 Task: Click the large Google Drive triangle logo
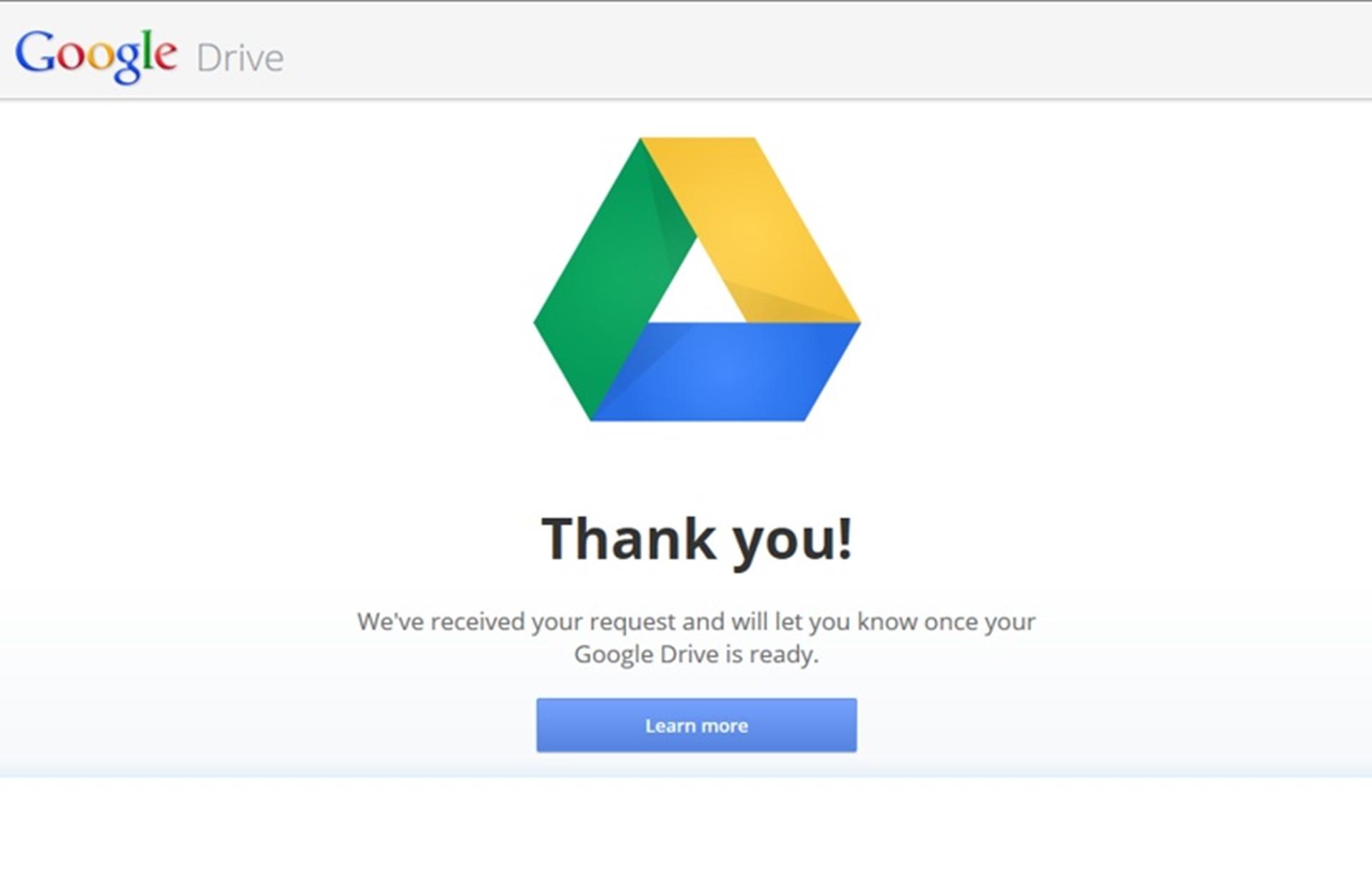[x=697, y=279]
